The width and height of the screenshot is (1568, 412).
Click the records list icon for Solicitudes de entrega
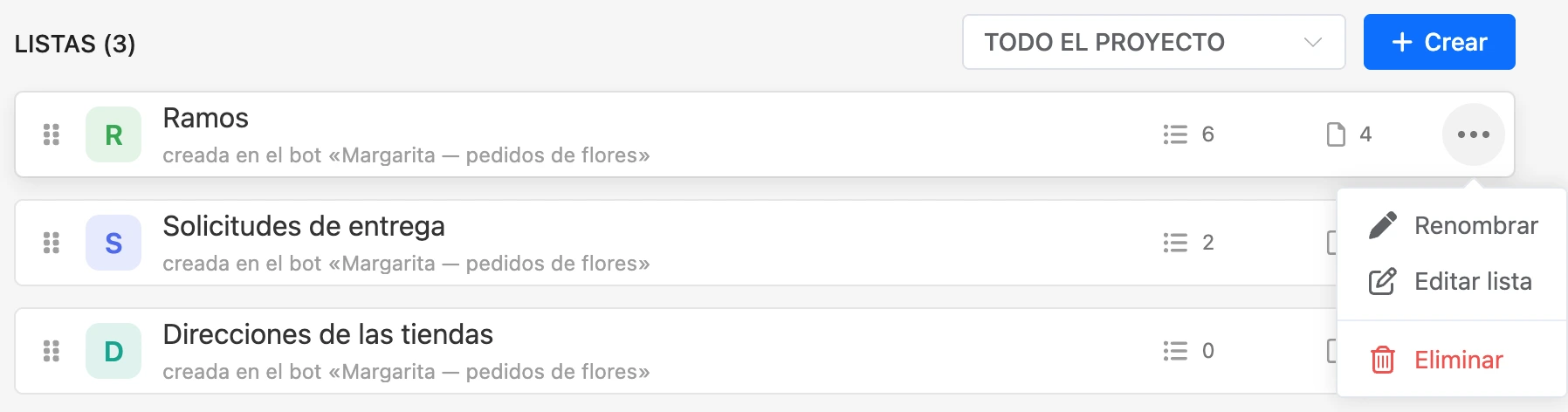[1175, 243]
